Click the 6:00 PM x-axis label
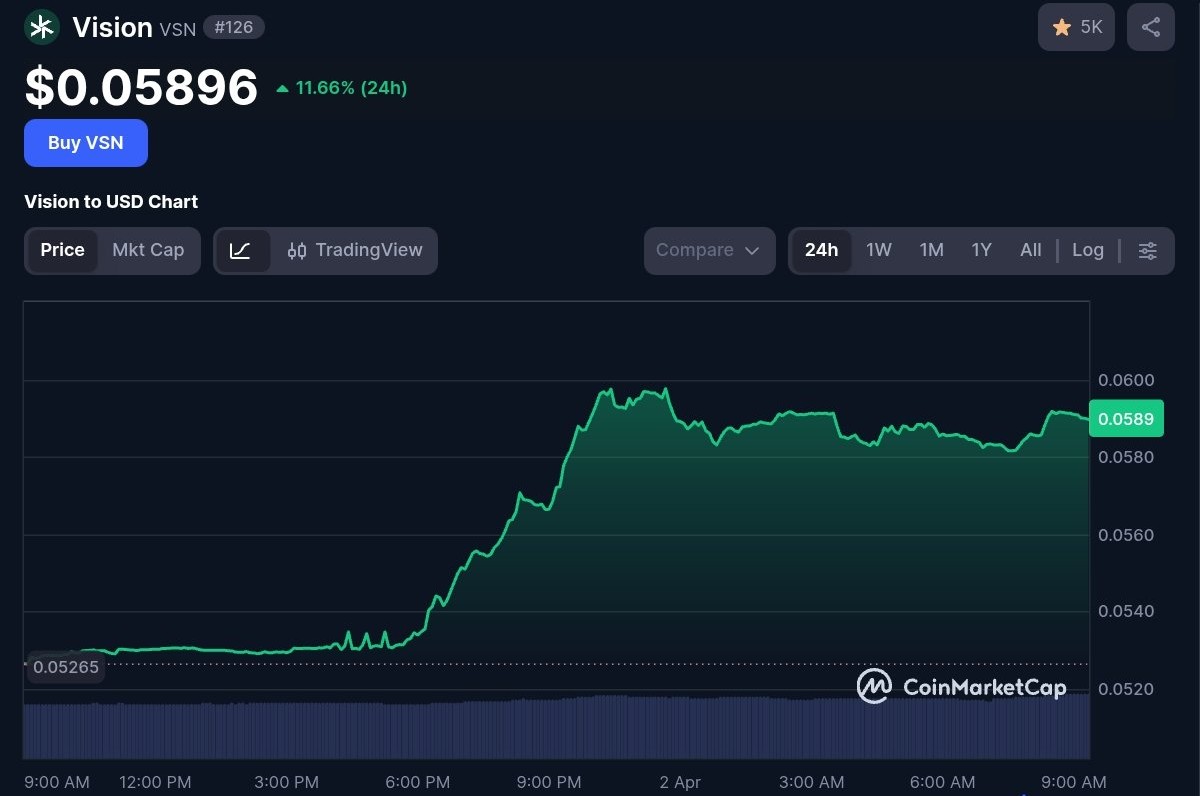Image resolution: width=1200 pixels, height=796 pixels. point(417,782)
